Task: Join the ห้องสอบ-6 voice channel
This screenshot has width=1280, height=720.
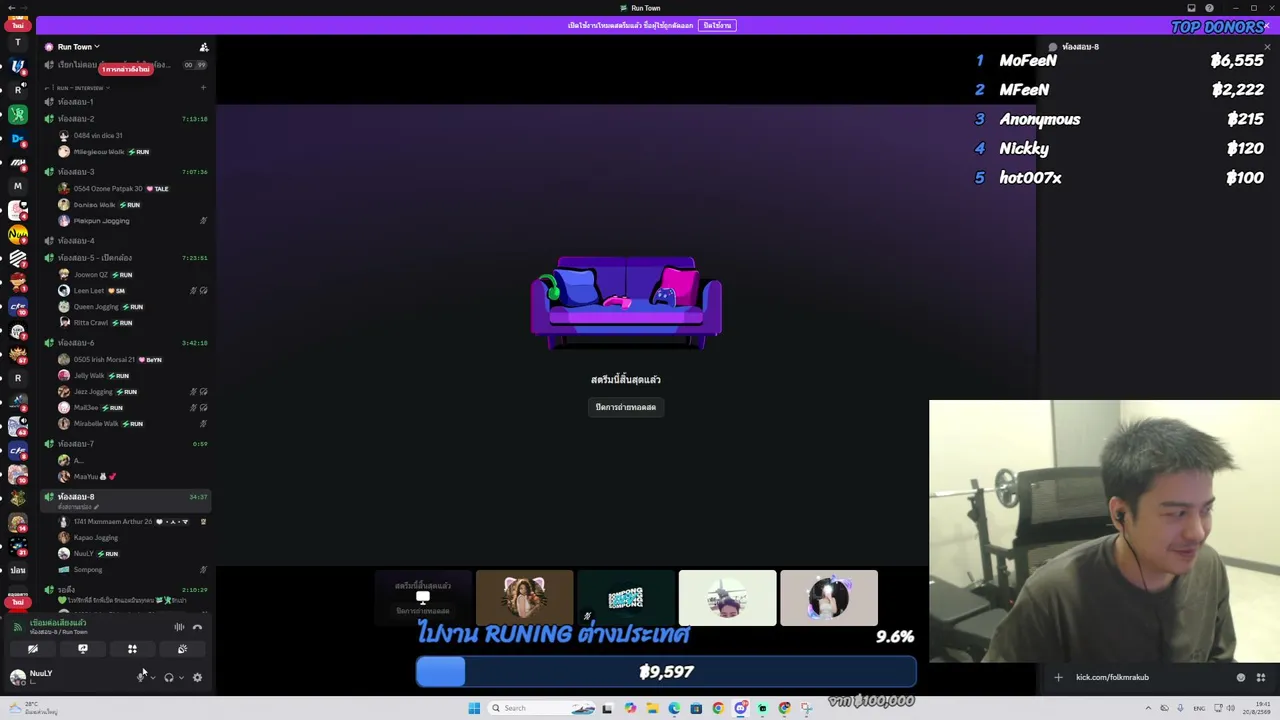Action: tap(126, 343)
